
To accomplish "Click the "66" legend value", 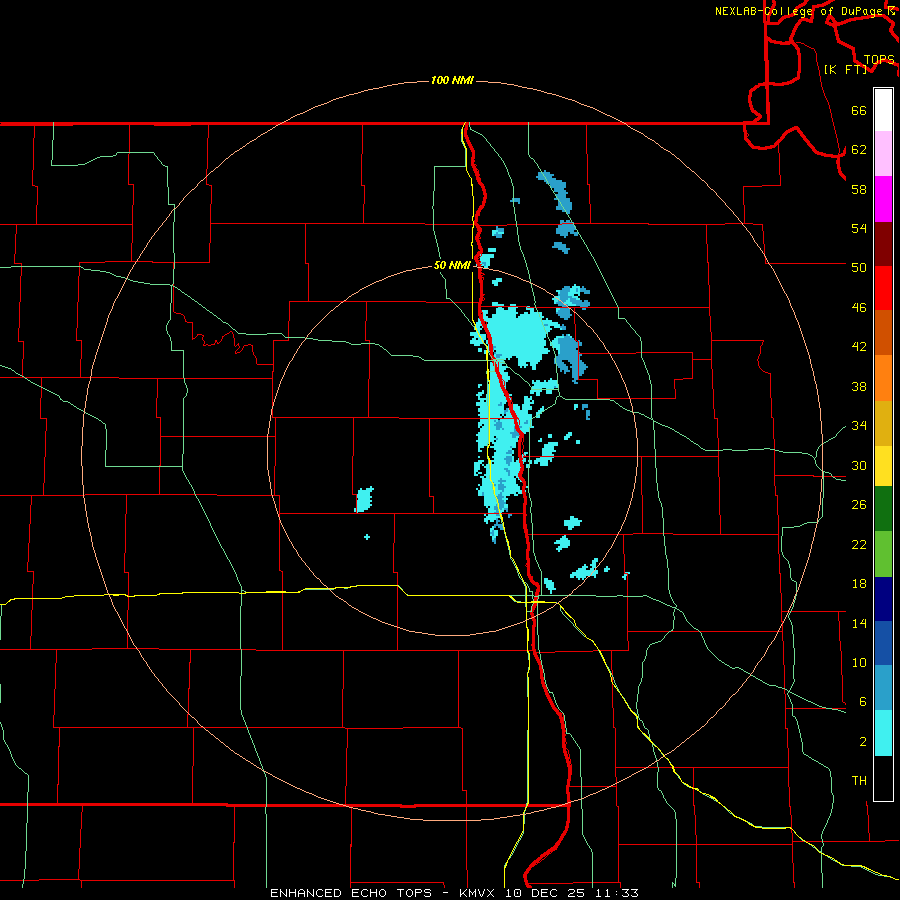I will 859,110.
